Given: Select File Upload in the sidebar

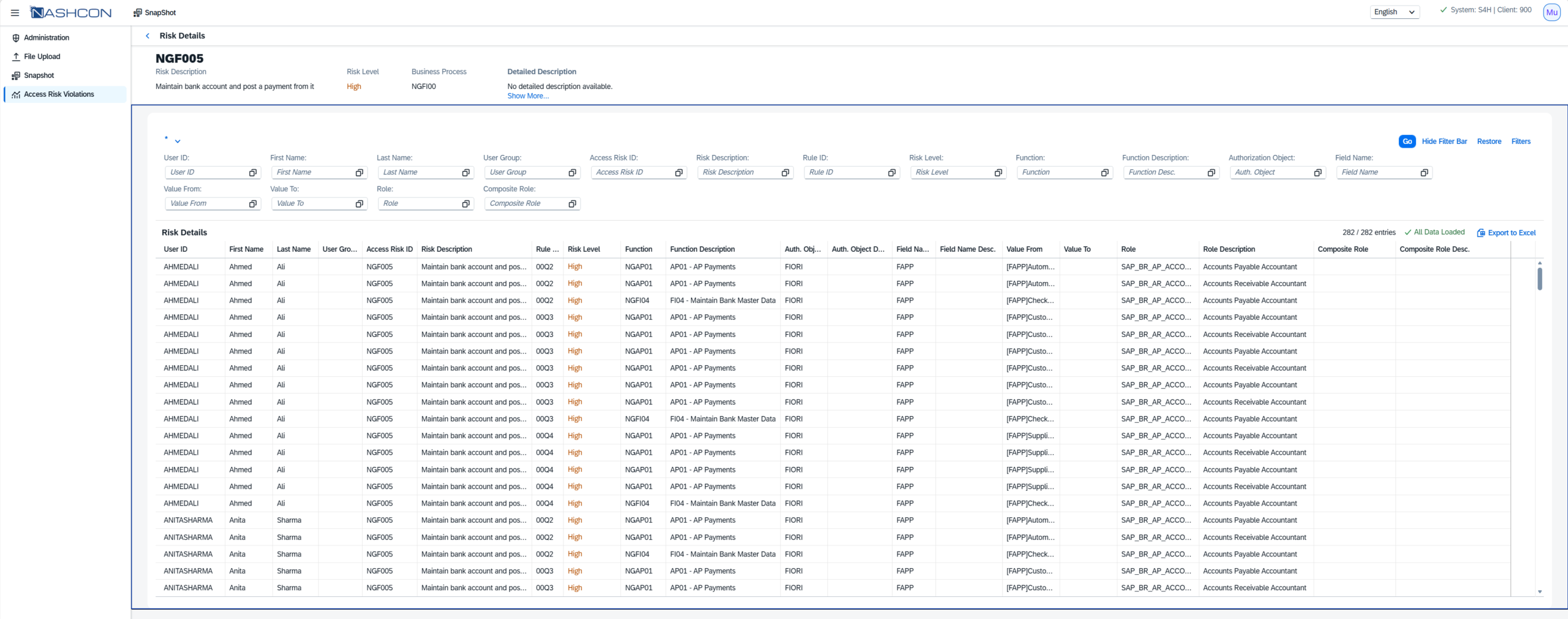Looking at the screenshot, I should click(42, 57).
